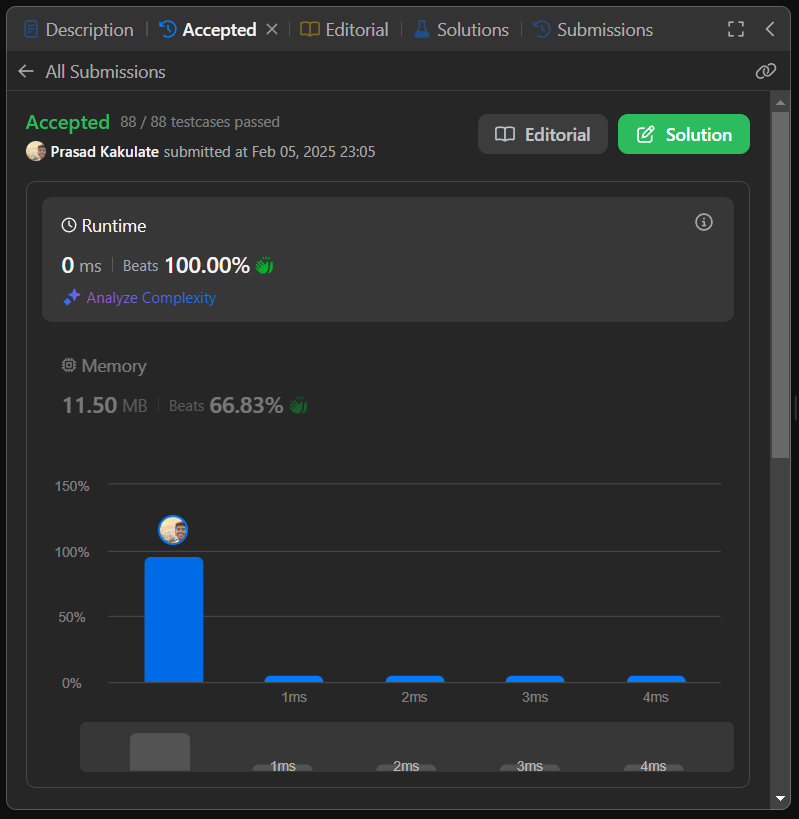Click the green Accepted status text
This screenshot has height=819, width=799.
(68, 122)
